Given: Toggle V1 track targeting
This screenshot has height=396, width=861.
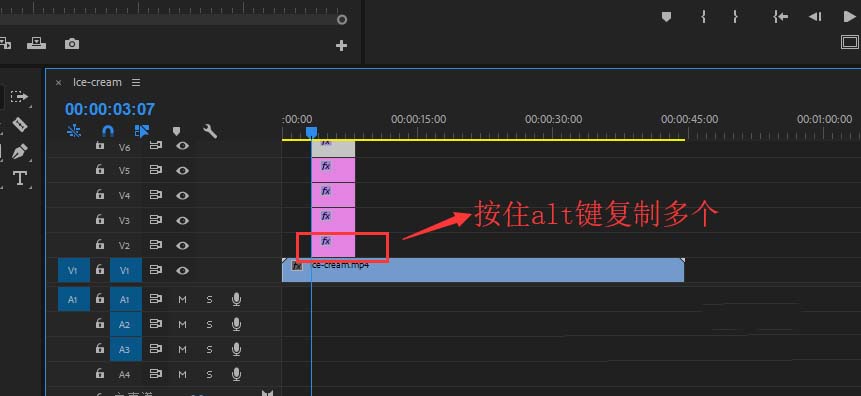Looking at the screenshot, I should coord(125,270).
